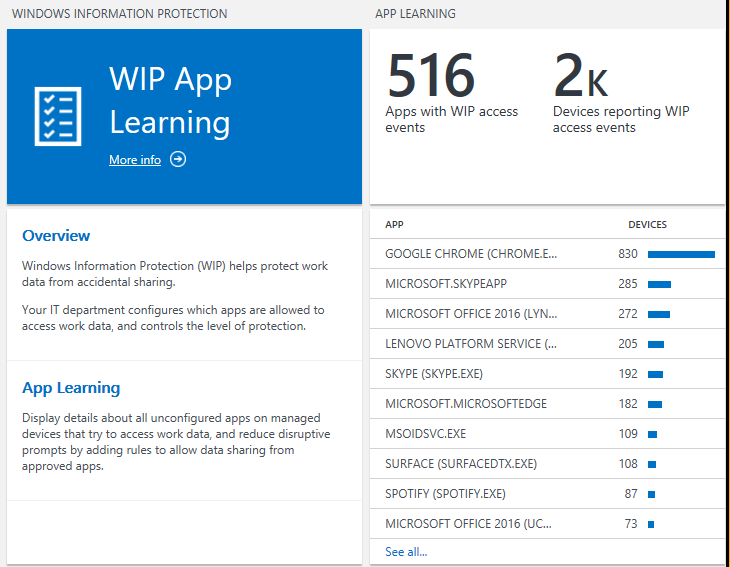The height and width of the screenshot is (567, 730).
Task: Click the WINDOWS INFORMATION PROTECTION header
Action: coord(120,14)
